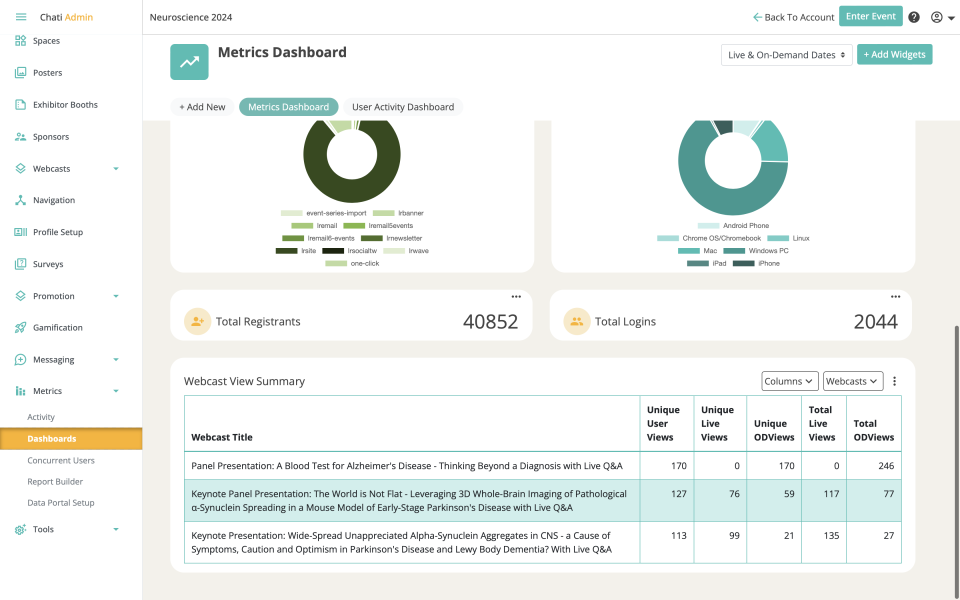Click the Back To Account link
The height and width of the screenshot is (600, 960).
point(793,17)
